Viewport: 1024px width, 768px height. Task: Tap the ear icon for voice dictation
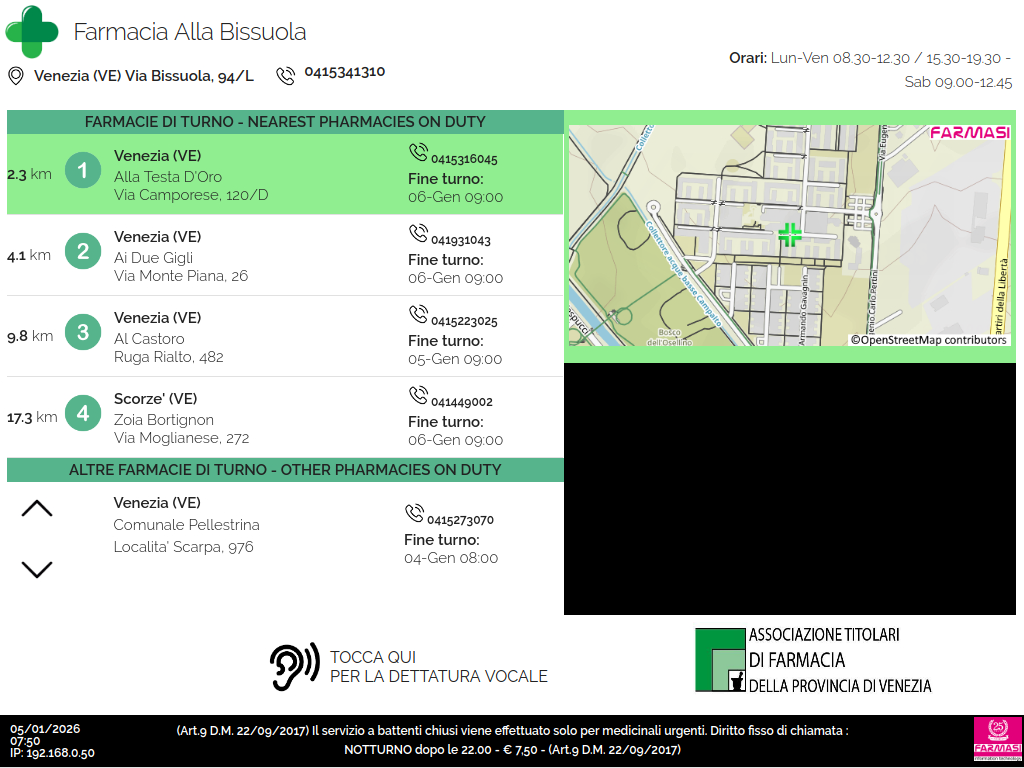point(294,666)
